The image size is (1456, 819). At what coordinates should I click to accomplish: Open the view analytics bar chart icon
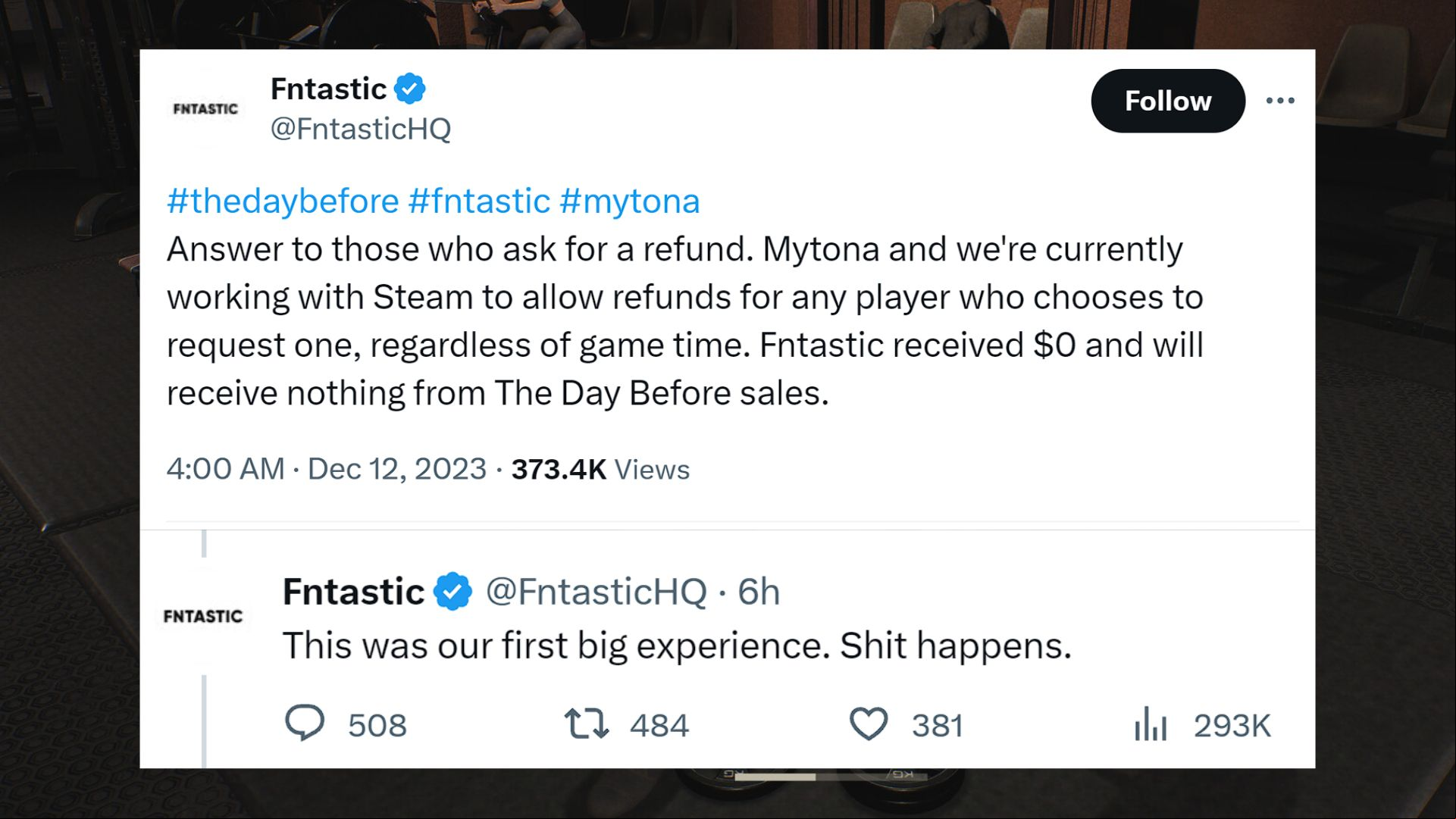coord(1150,724)
